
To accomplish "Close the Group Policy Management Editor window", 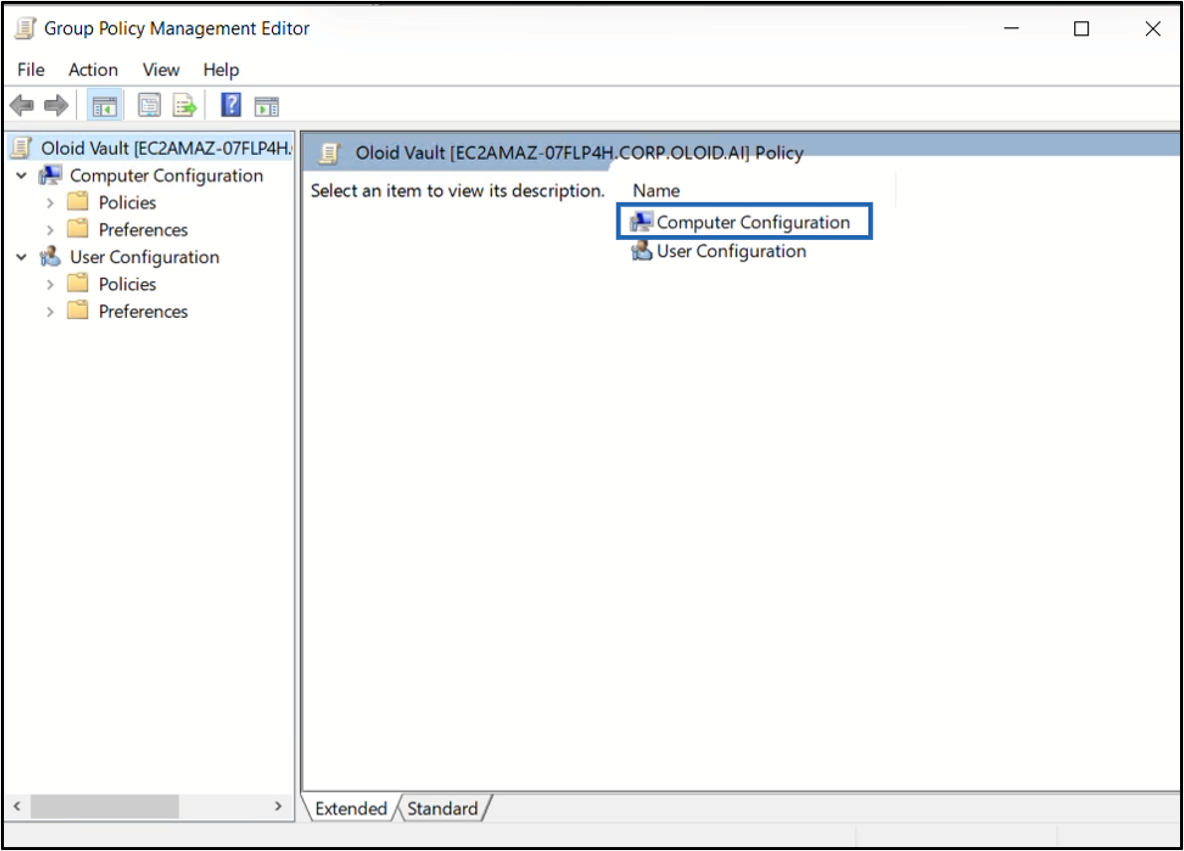I will point(1152,29).
